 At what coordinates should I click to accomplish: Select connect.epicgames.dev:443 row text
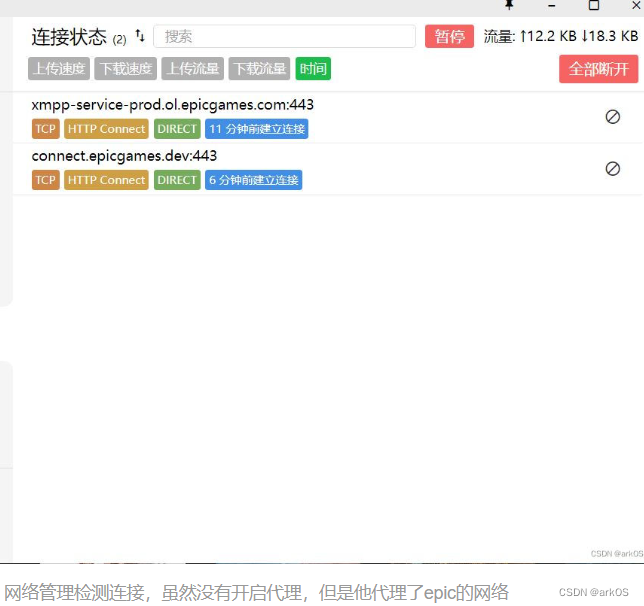(x=124, y=156)
